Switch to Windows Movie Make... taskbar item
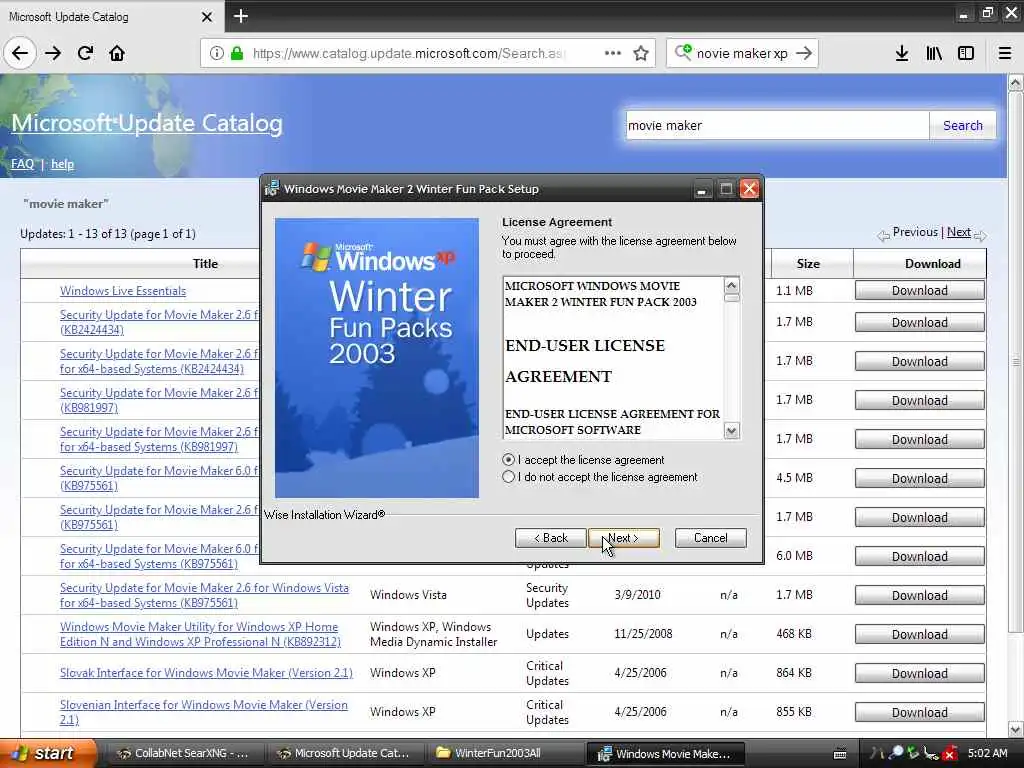Viewport: 1024px width, 768px height. point(666,754)
